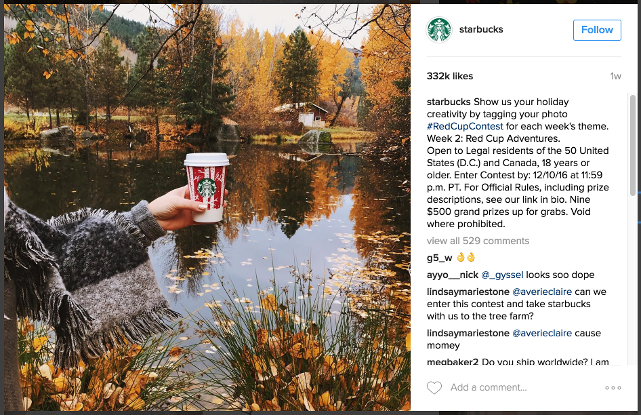
Task: Click the 1w post timestamp
Action: [x=615, y=76]
